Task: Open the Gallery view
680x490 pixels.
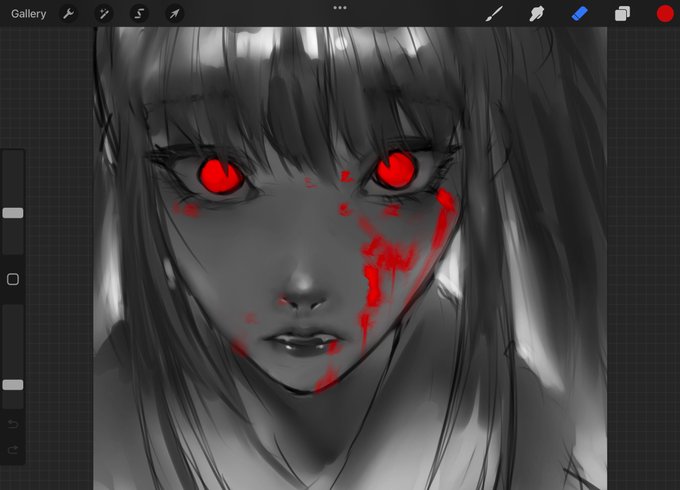Action: click(x=29, y=14)
